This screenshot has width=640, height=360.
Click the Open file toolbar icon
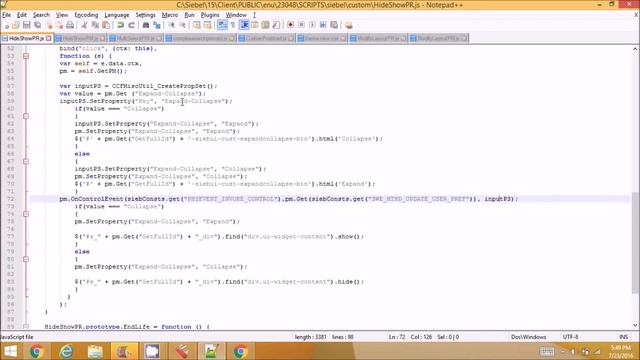click(16, 25)
